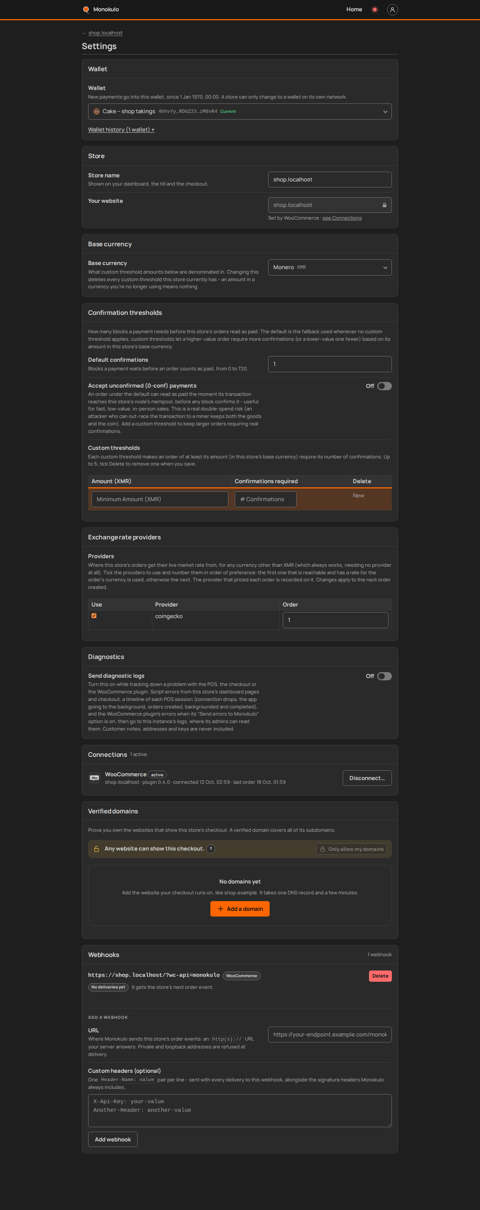
Task: Click the lock icon in Your website field
Action: pos(384,205)
